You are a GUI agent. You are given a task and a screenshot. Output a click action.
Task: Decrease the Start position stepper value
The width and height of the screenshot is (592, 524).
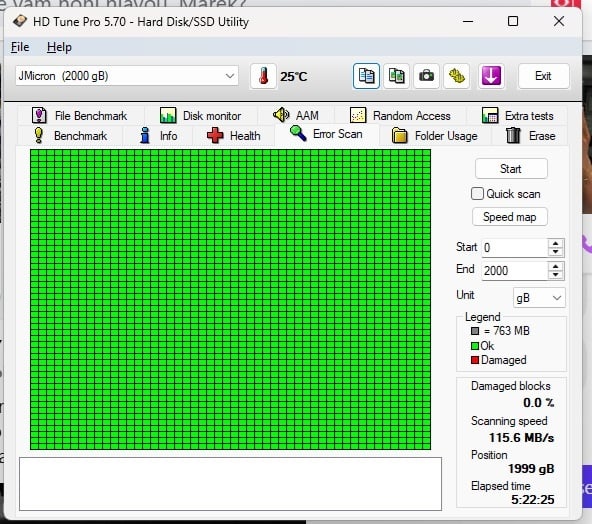coord(555,252)
